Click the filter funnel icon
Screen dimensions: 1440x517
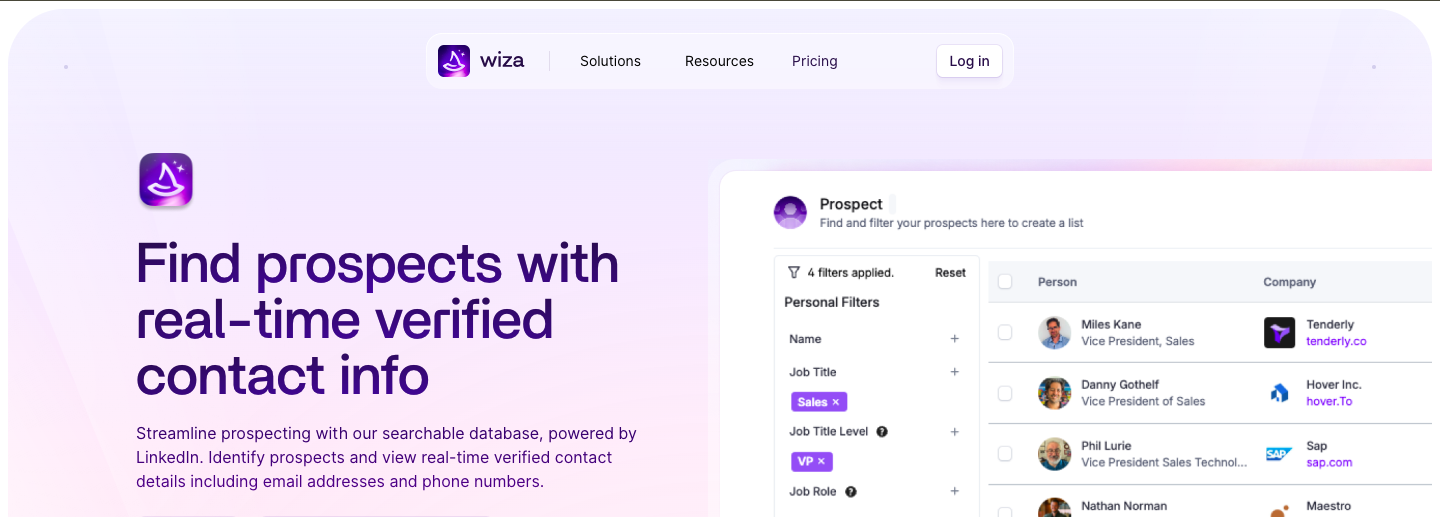(794, 272)
